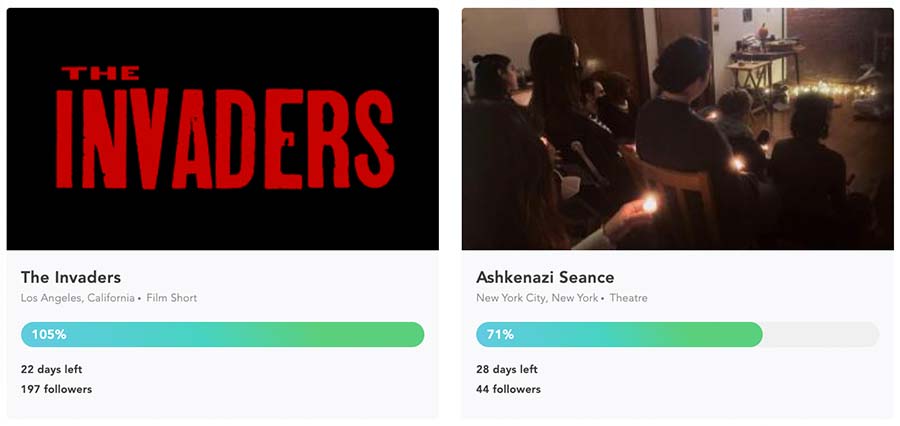Click the 28 days left text
This screenshot has width=900, height=426.
coord(507,369)
